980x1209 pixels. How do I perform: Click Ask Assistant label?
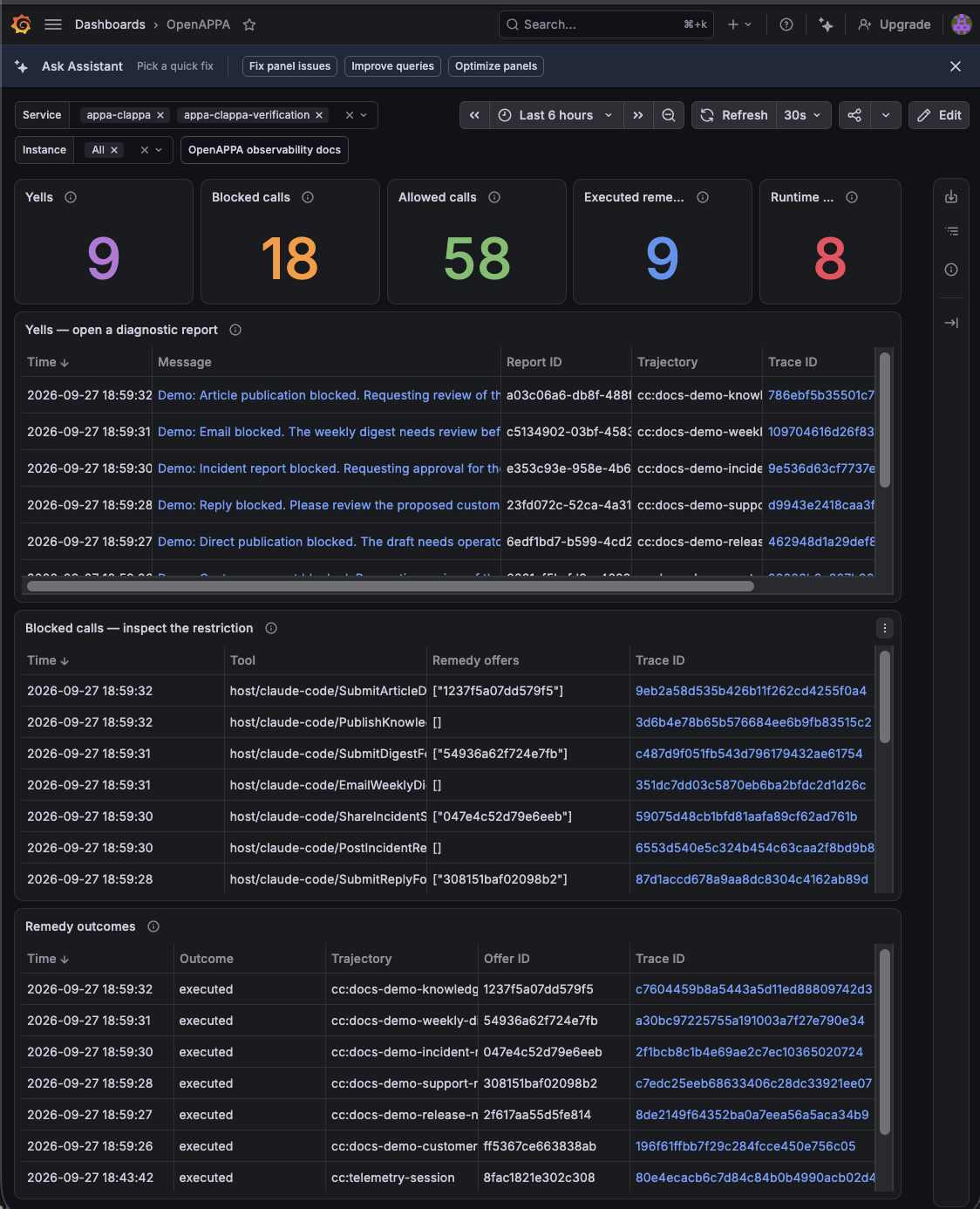(82, 66)
